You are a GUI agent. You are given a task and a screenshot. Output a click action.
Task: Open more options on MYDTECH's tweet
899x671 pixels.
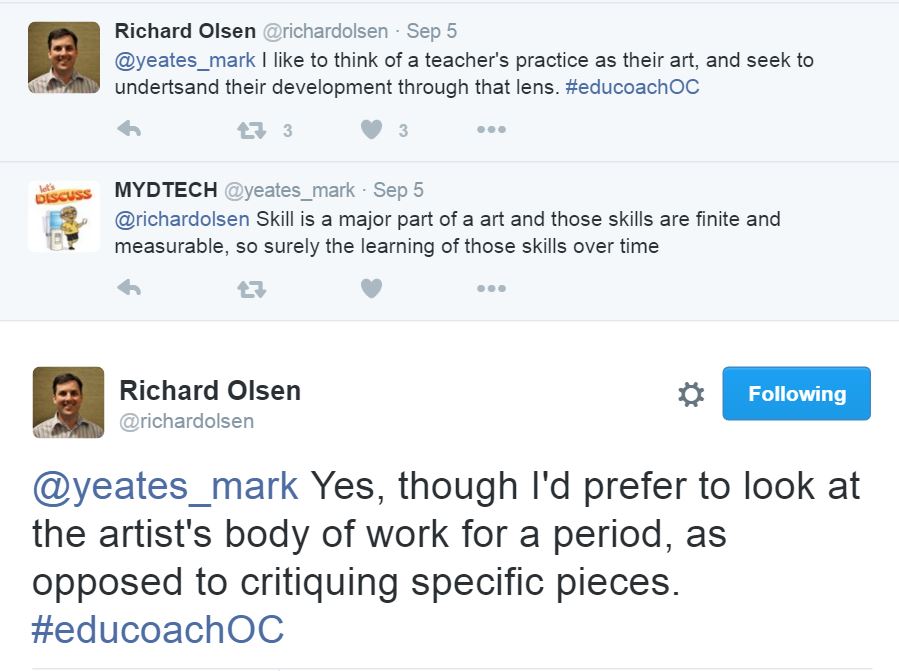(x=491, y=289)
